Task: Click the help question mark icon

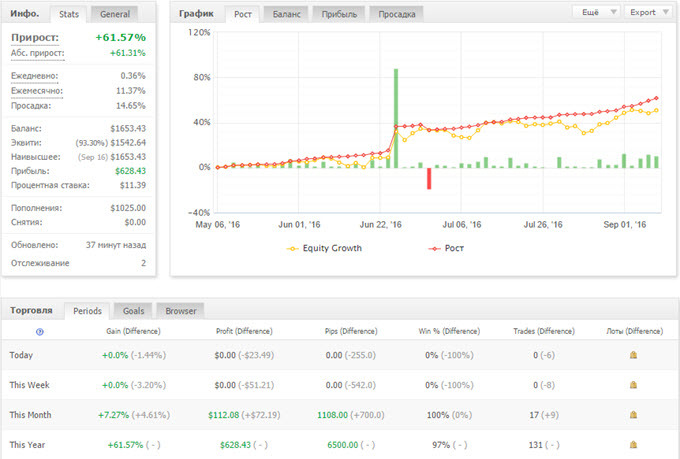Action: 39,332
